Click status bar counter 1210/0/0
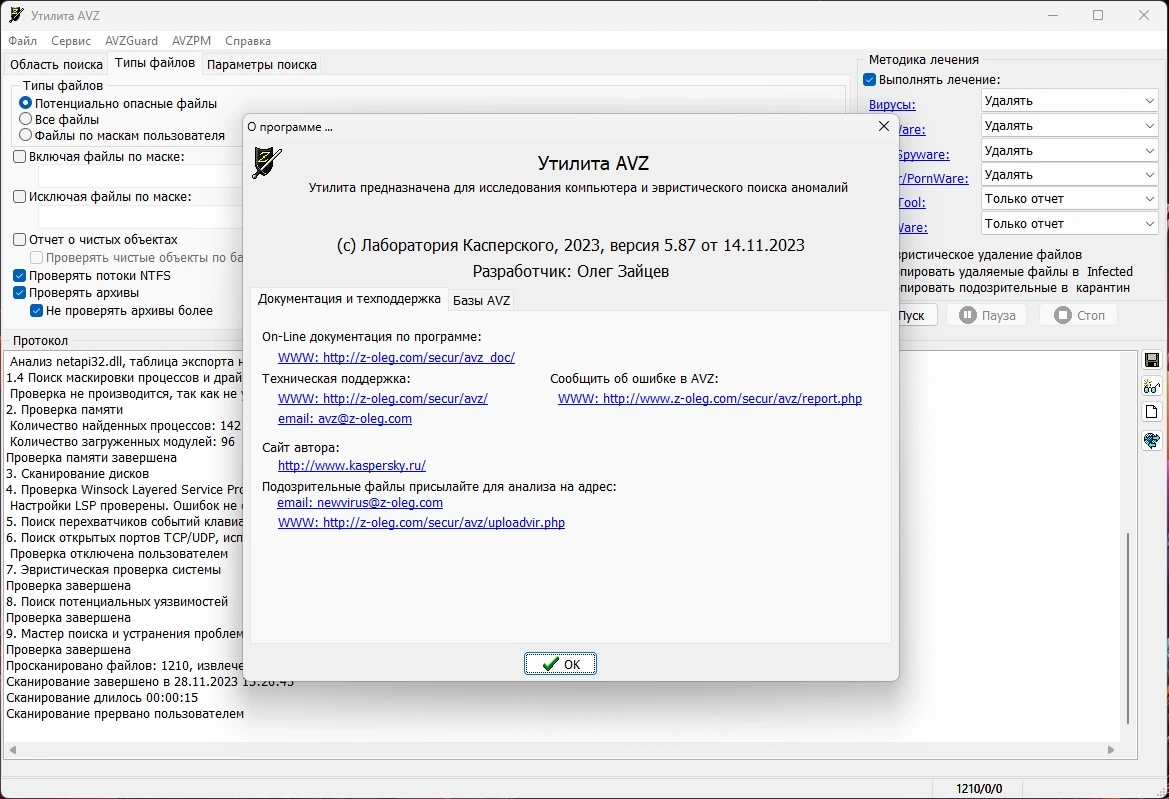Image resolution: width=1169 pixels, height=799 pixels. click(x=979, y=789)
